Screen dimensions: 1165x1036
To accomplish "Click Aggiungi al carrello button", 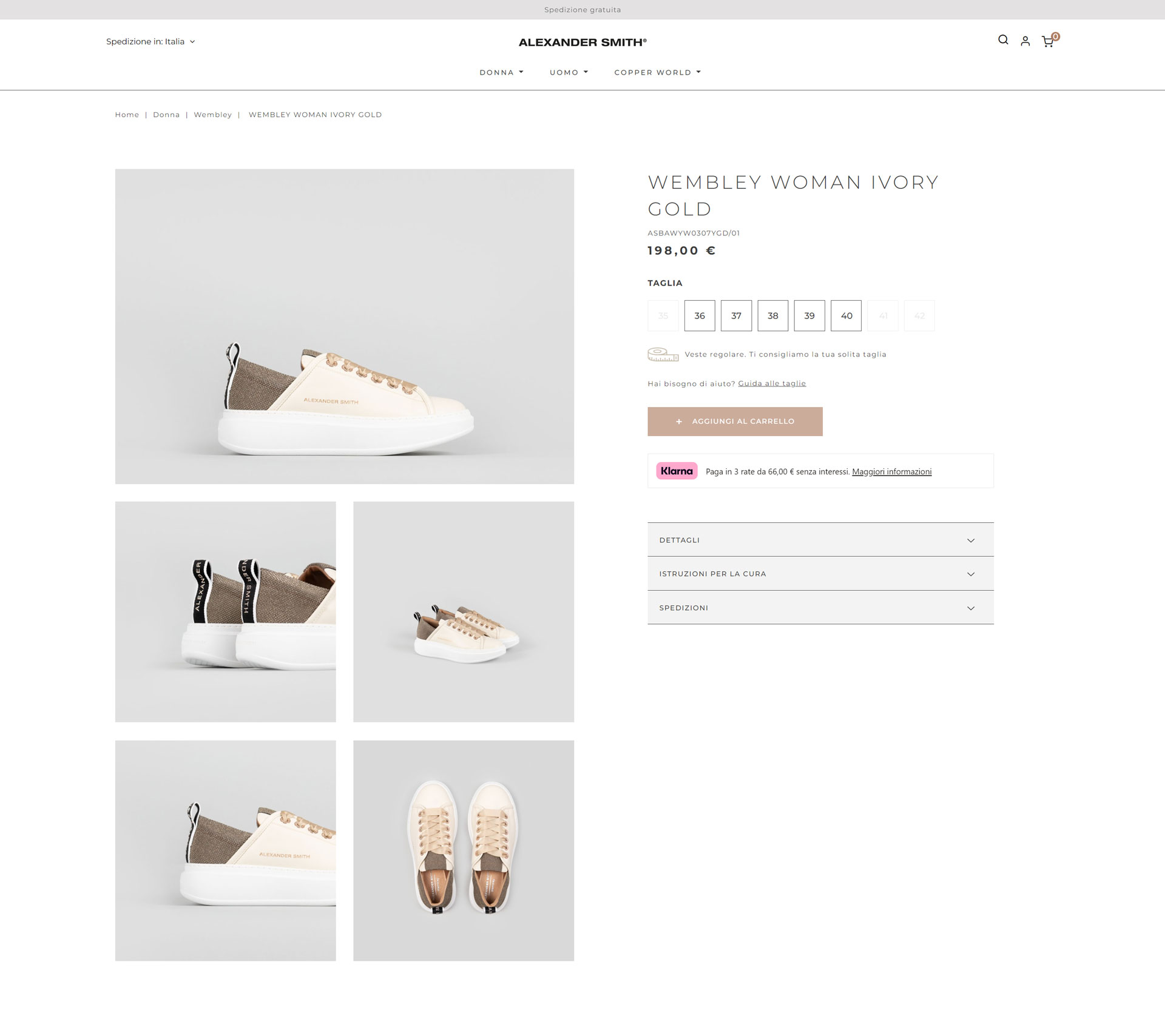I will 735,422.
